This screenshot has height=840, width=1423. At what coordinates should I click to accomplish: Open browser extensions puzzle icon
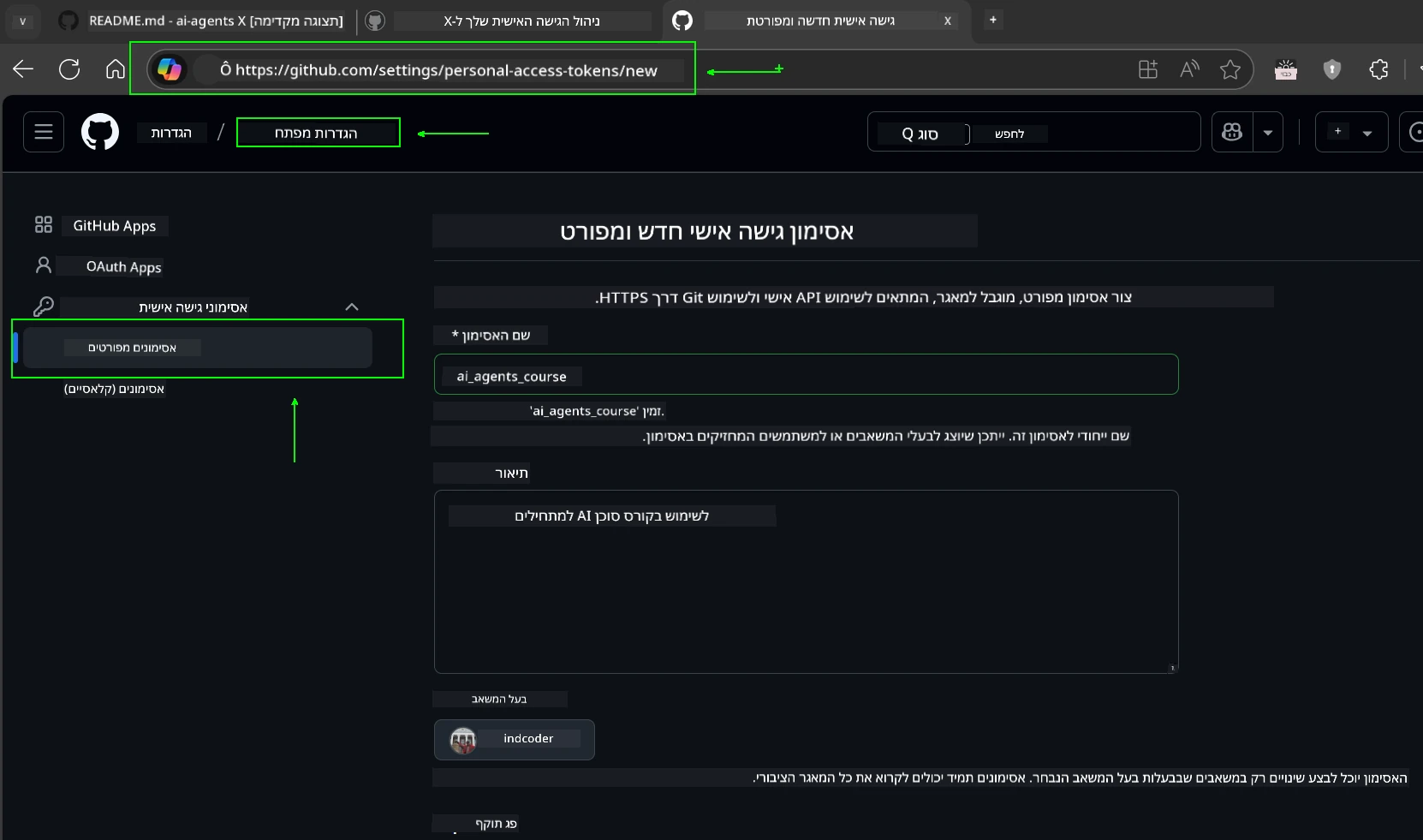[x=1378, y=69]
